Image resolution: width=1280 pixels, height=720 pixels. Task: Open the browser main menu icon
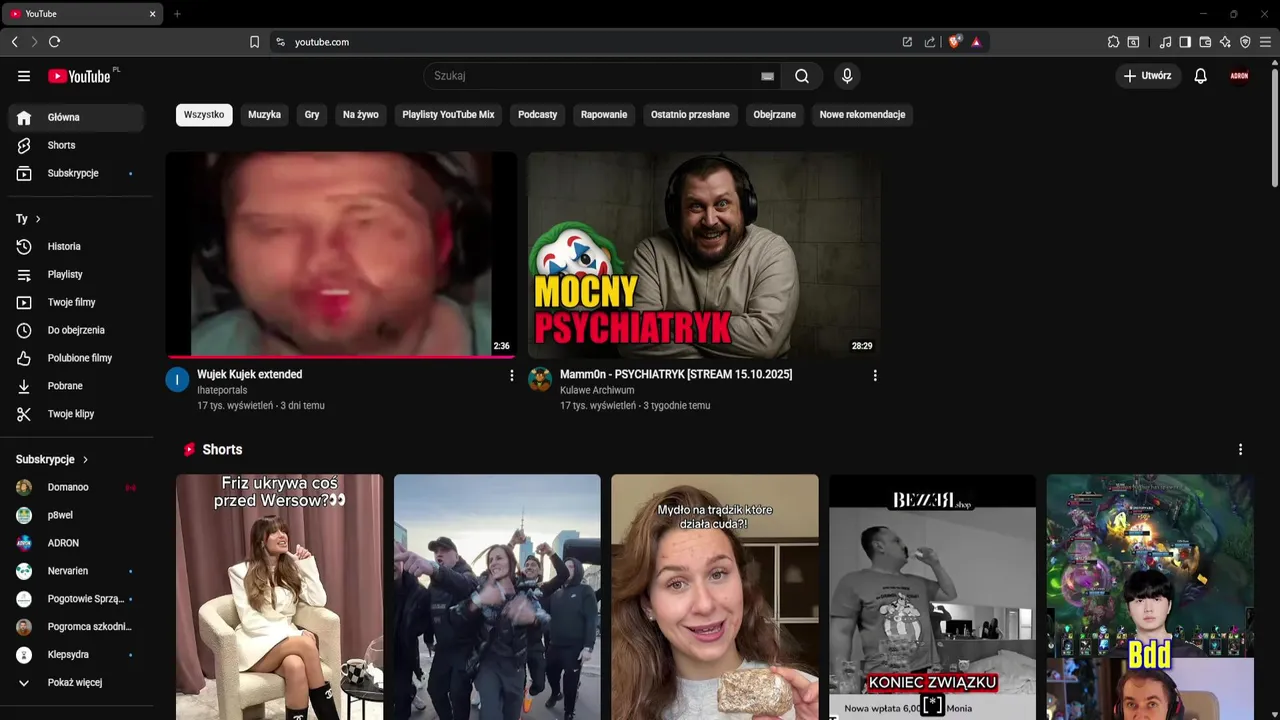[1266, 42]
